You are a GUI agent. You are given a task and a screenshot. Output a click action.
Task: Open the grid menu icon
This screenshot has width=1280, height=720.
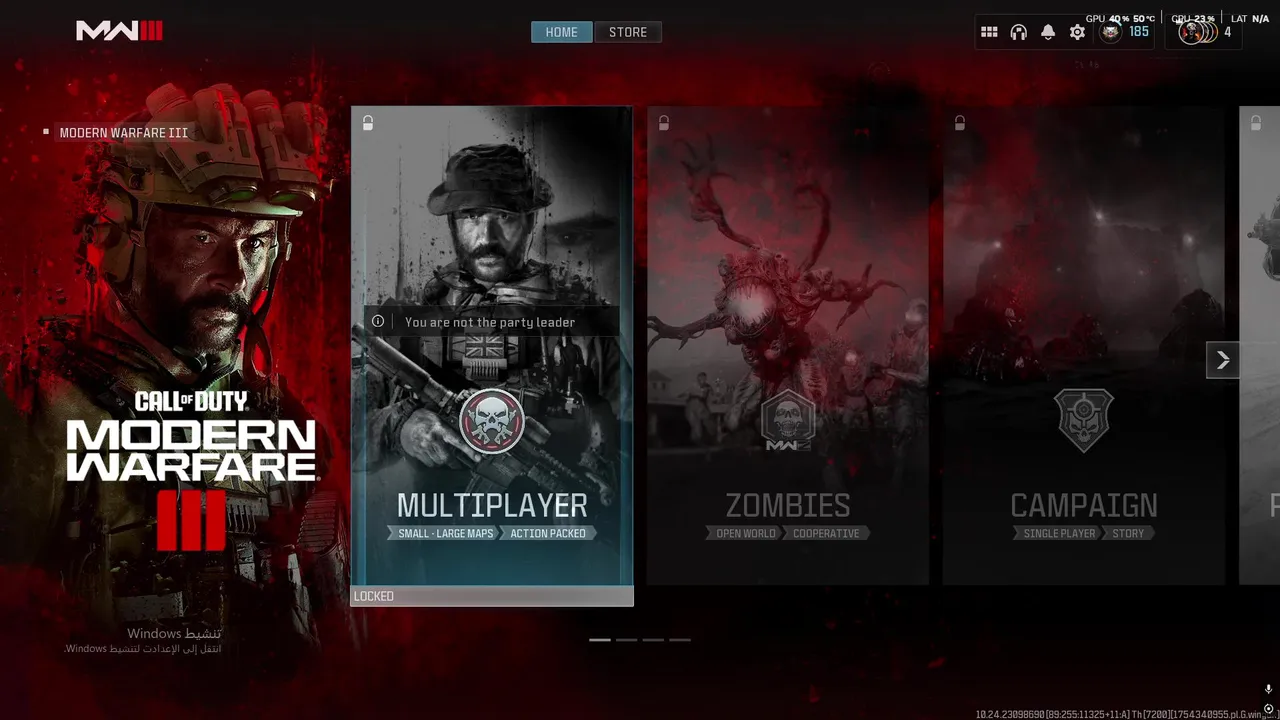[989, 32]
